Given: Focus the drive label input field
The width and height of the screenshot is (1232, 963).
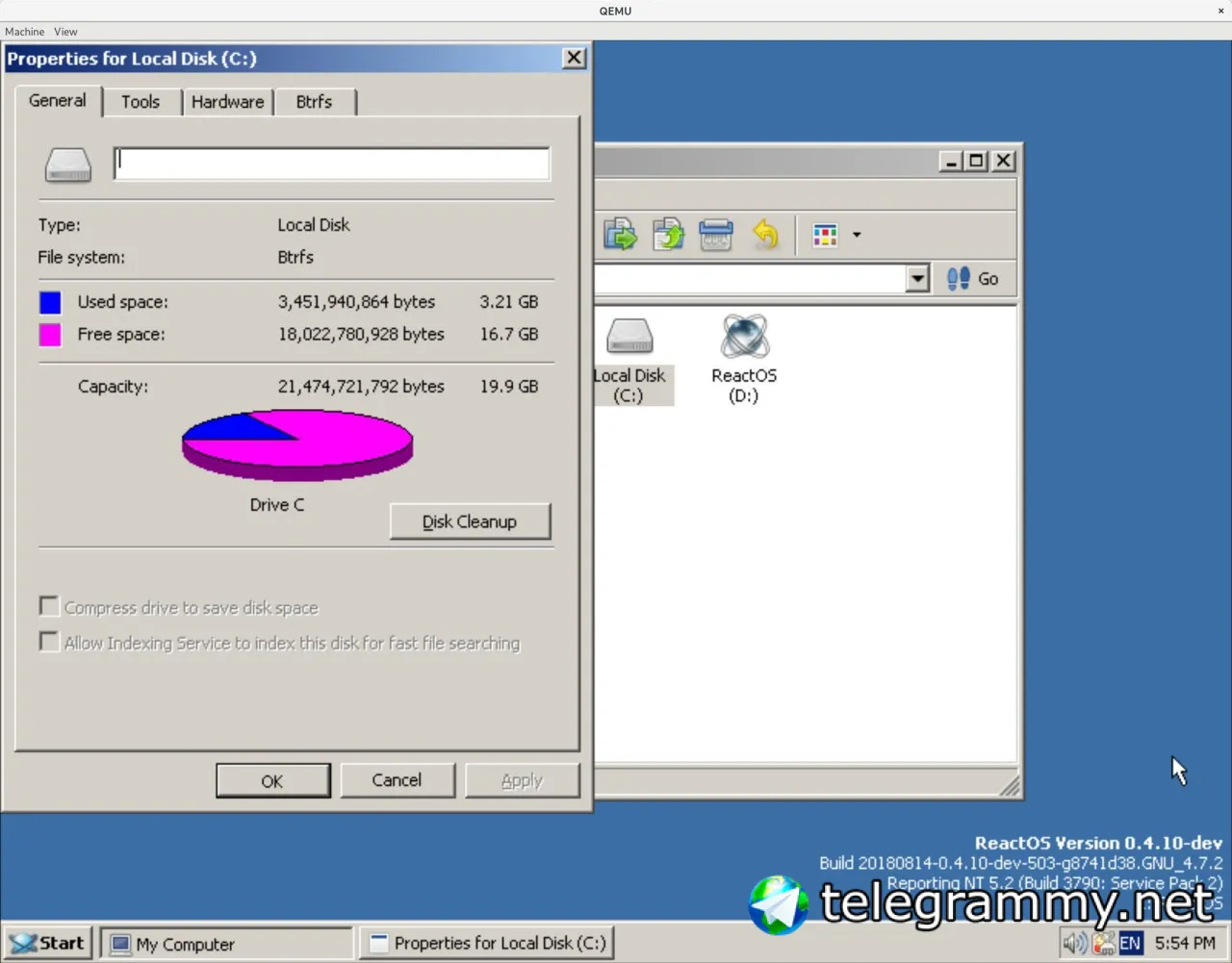Looking at the screenshot, I should (x=332, y=164).
